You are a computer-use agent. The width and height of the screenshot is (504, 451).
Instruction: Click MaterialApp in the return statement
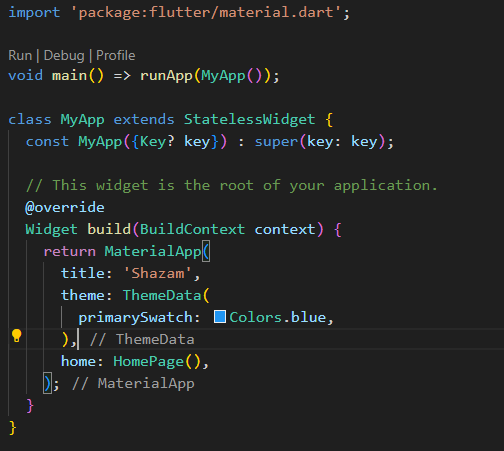(153, 251)
